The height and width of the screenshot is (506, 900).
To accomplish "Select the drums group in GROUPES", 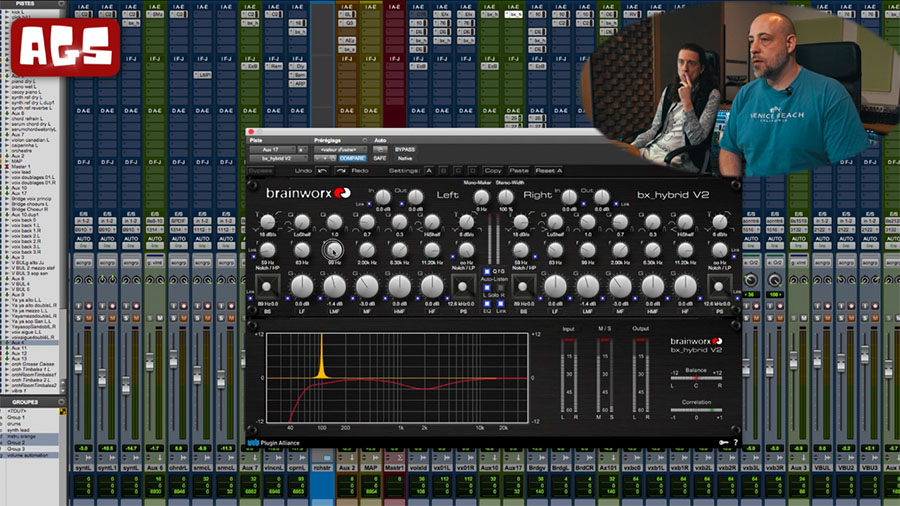I will [13, 423].
